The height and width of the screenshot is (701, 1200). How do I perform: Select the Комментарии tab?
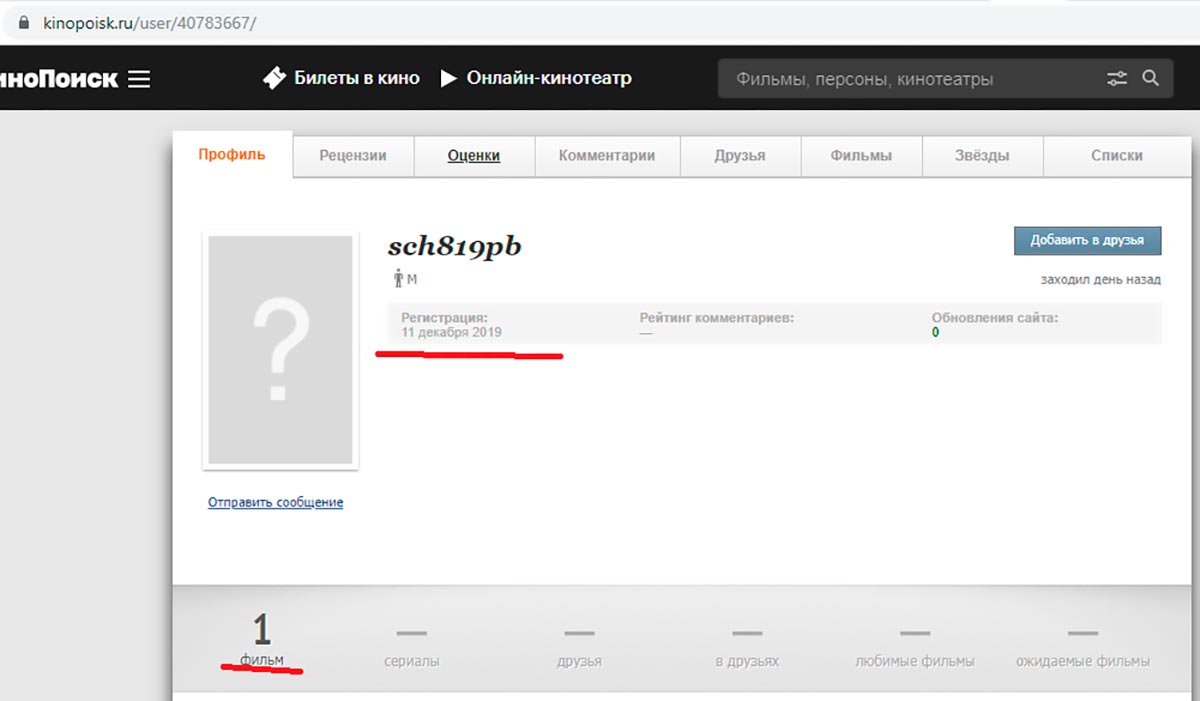click(x=607, y=155)
